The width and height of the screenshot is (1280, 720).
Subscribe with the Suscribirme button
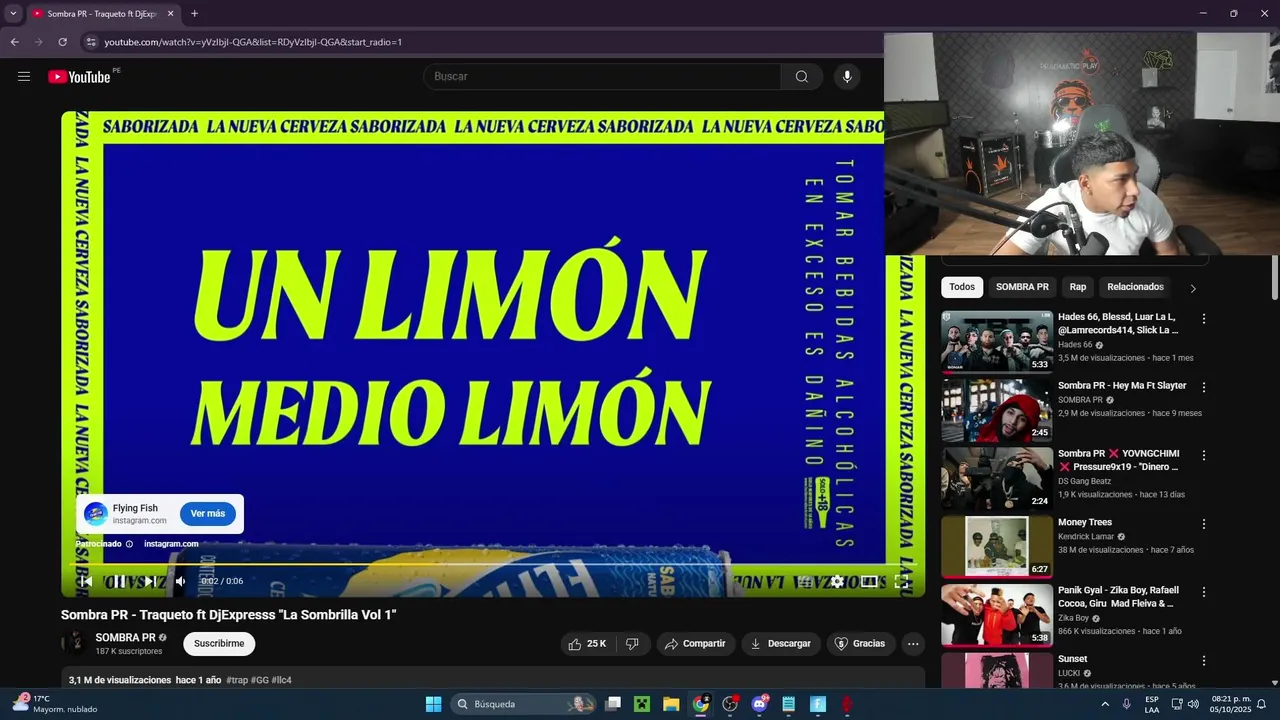pos(219,644)
